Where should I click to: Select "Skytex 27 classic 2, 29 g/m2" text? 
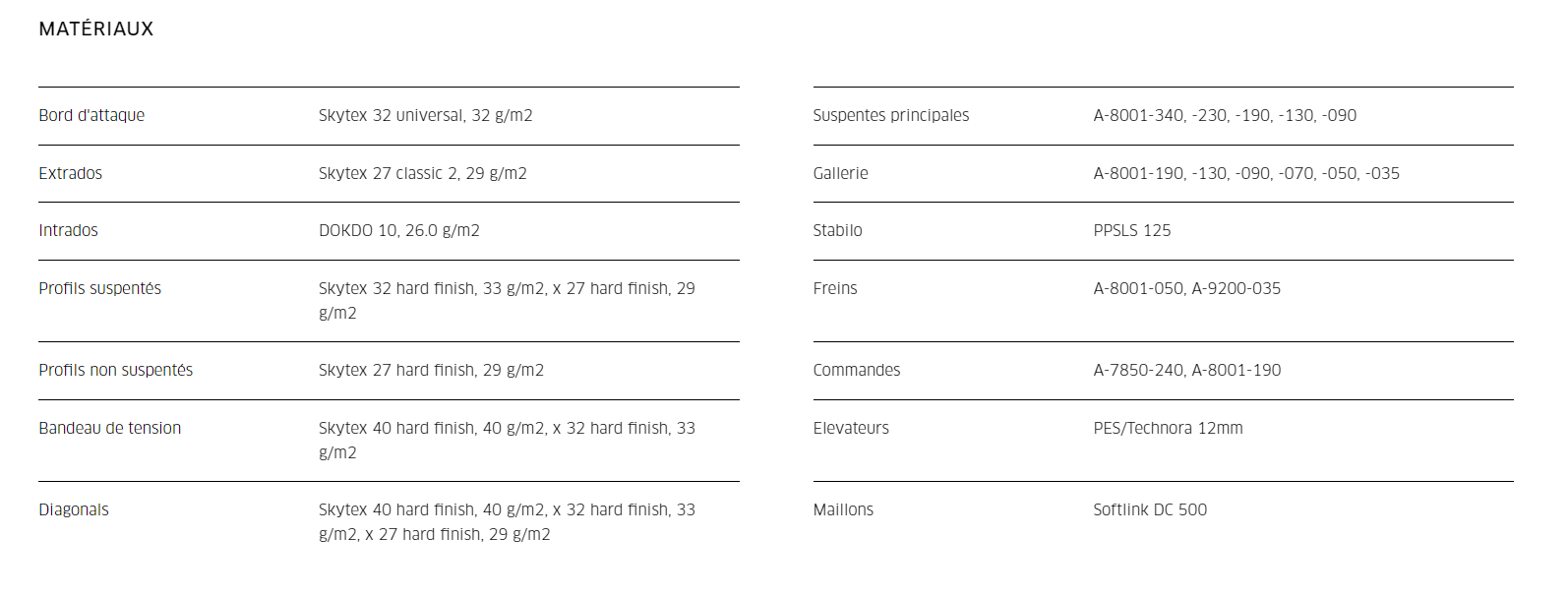tap(422, 173)
